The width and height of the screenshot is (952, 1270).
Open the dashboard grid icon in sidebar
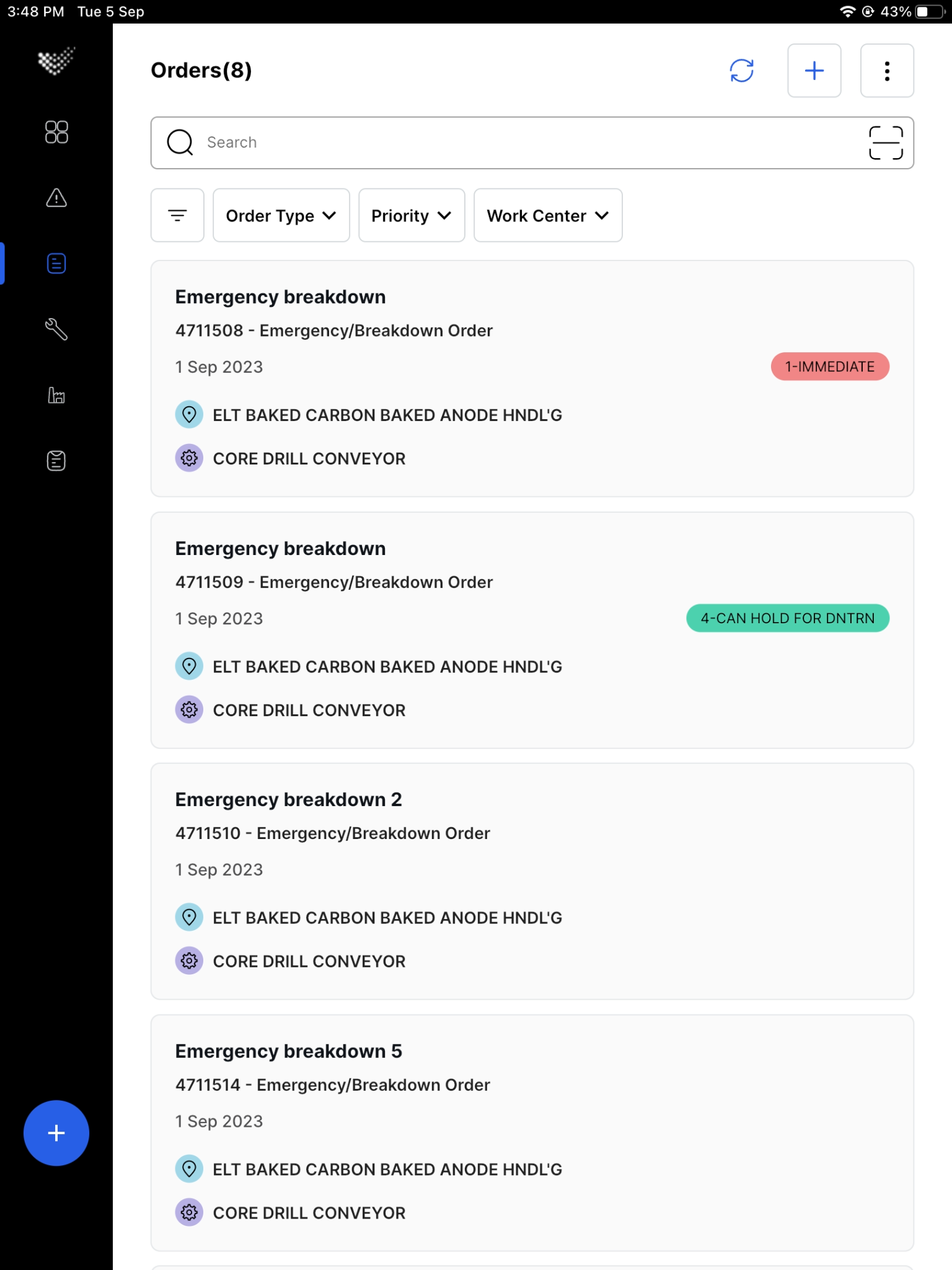coord(56,132)
